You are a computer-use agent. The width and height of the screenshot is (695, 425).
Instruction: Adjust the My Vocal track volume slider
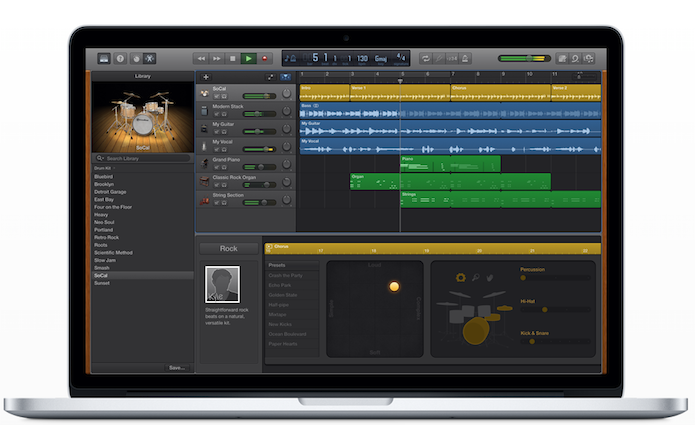pos(259,149)
